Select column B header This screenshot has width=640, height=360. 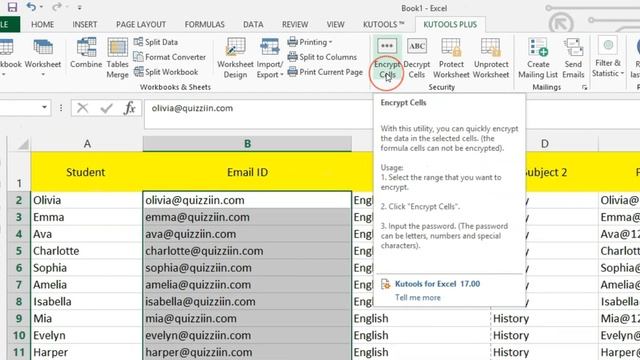pos(247,144)
